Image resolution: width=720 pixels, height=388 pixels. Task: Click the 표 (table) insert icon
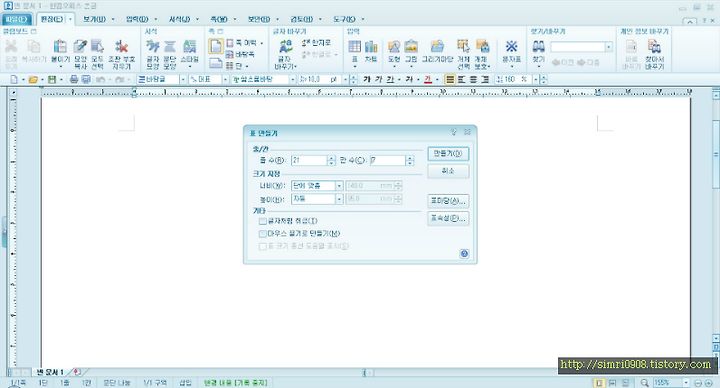[x=354, y=46]
